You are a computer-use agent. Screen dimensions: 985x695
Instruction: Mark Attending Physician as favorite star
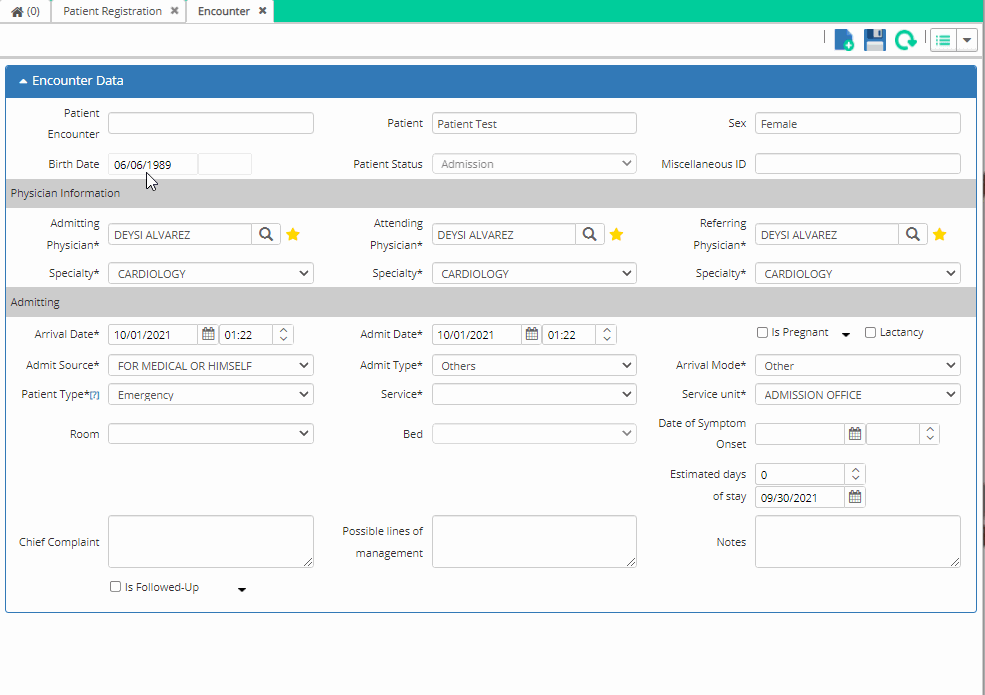coord(616,233)
